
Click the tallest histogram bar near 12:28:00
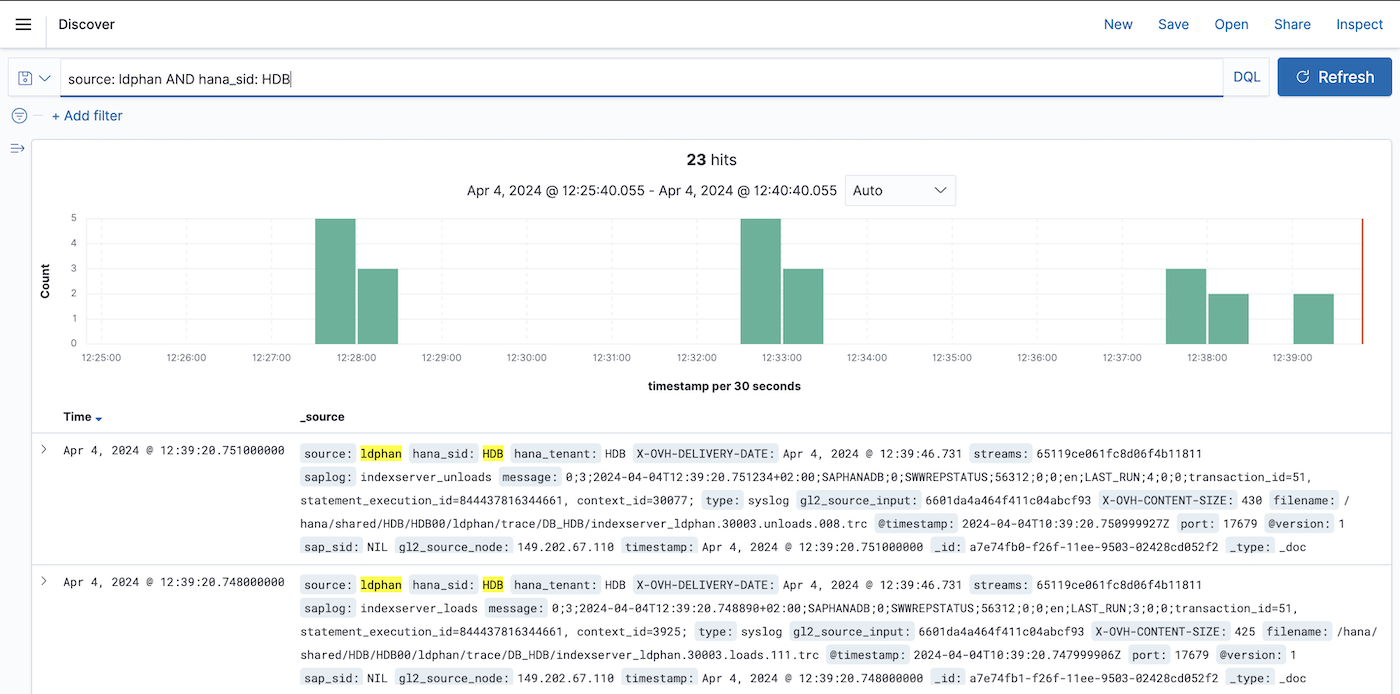click(x=335, y=281)
